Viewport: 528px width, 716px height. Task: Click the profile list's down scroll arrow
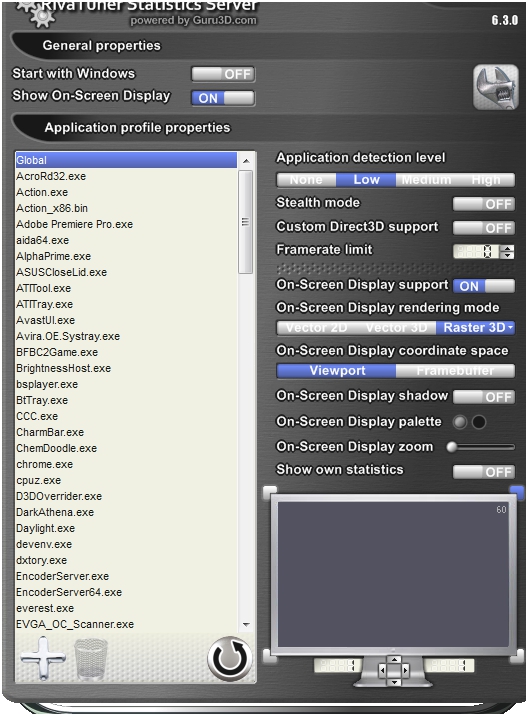[x=246, y=624]
